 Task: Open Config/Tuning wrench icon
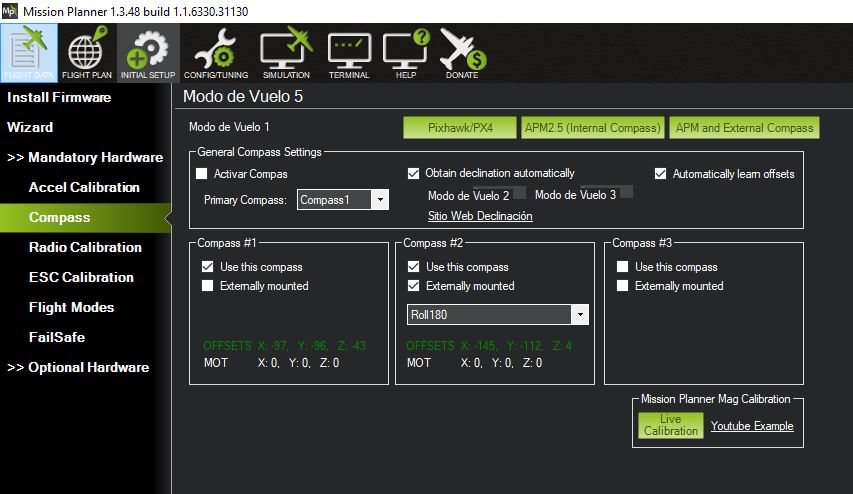[215, 52]
